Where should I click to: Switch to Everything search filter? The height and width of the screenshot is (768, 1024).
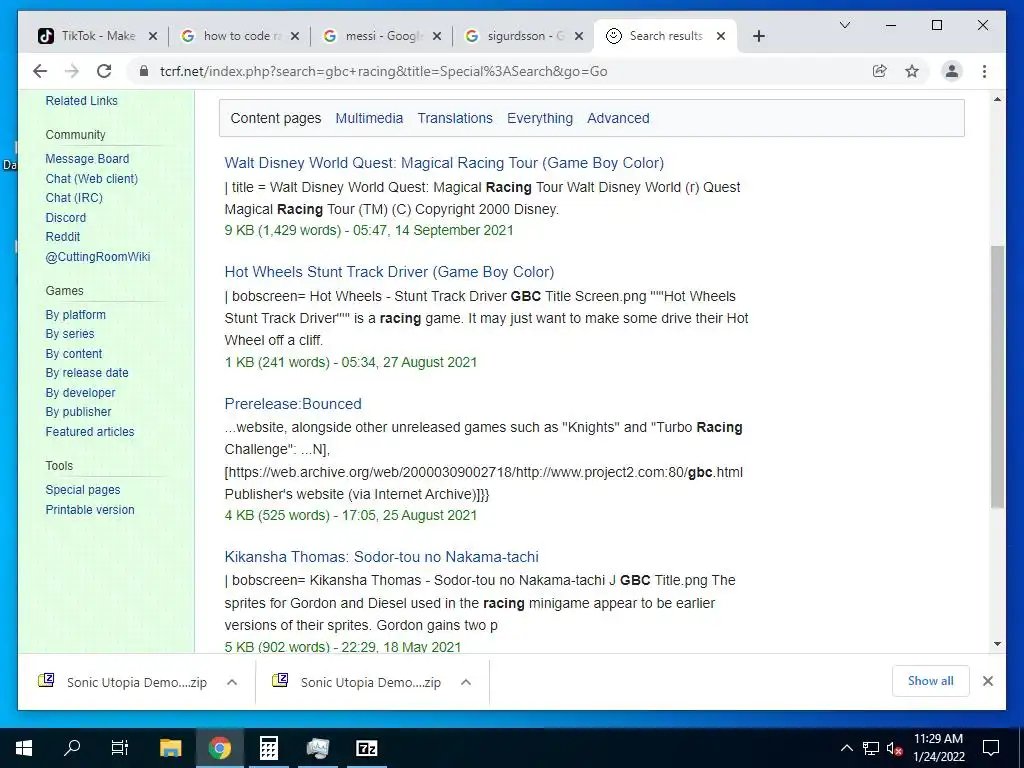(539, 118)
